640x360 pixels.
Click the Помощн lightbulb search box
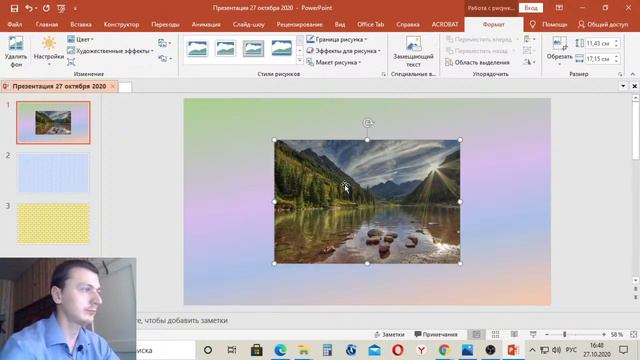click(x=549, y=24)
